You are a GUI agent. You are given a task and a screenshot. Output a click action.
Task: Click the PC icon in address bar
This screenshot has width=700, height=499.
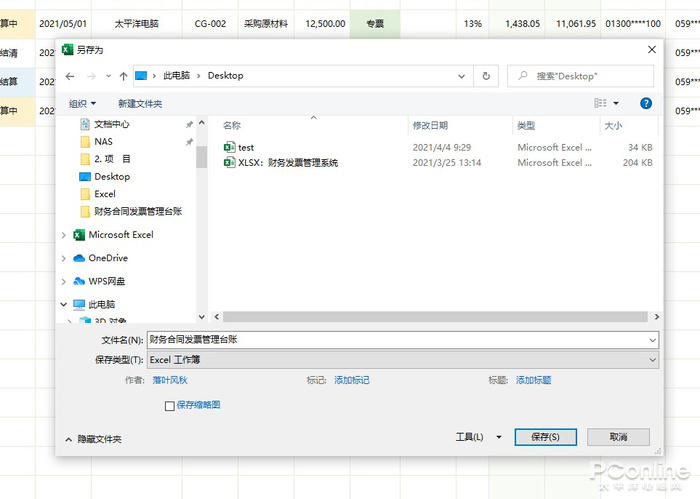141,76
